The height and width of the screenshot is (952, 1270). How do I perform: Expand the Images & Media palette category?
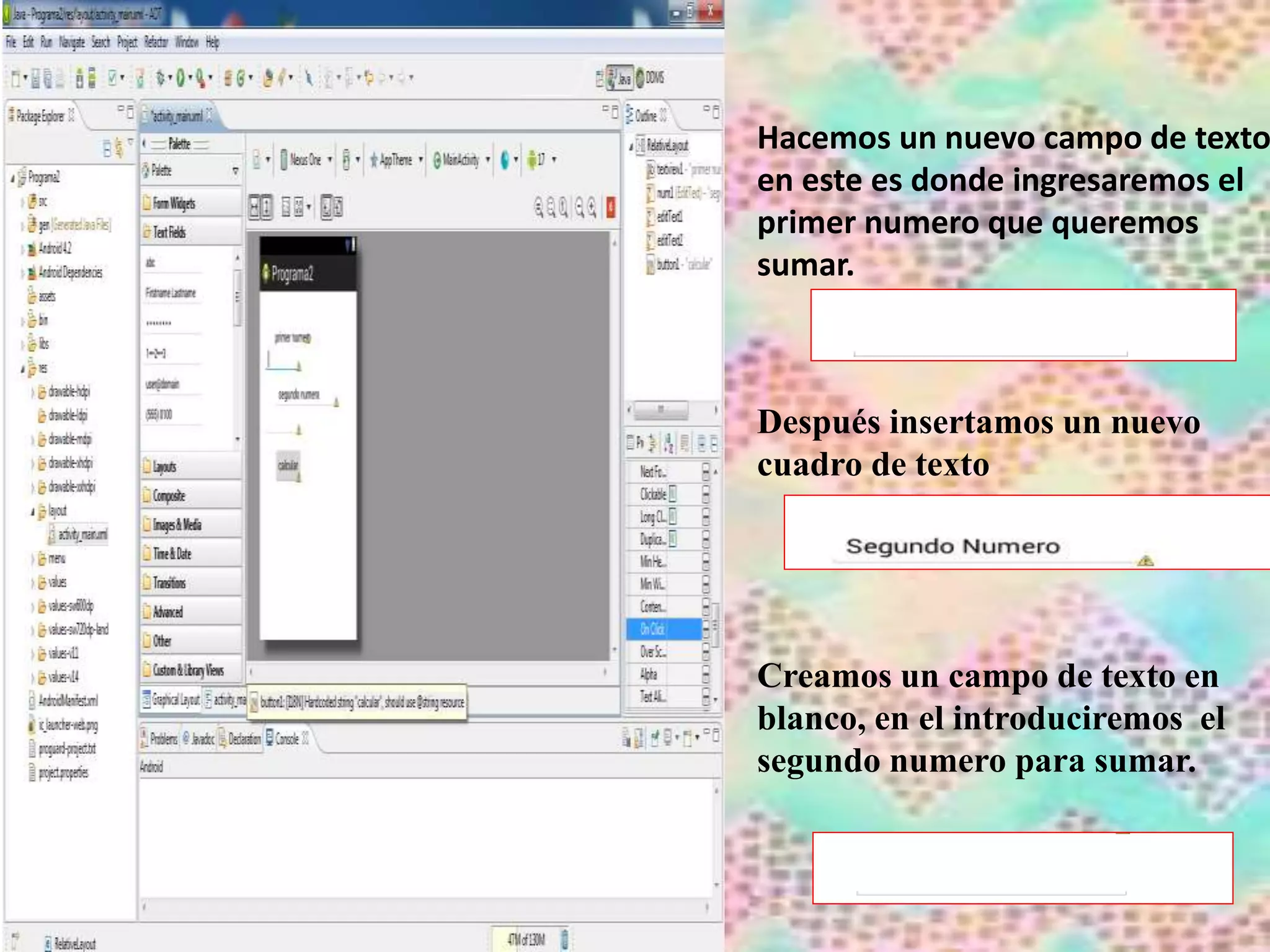coord(191,525)
